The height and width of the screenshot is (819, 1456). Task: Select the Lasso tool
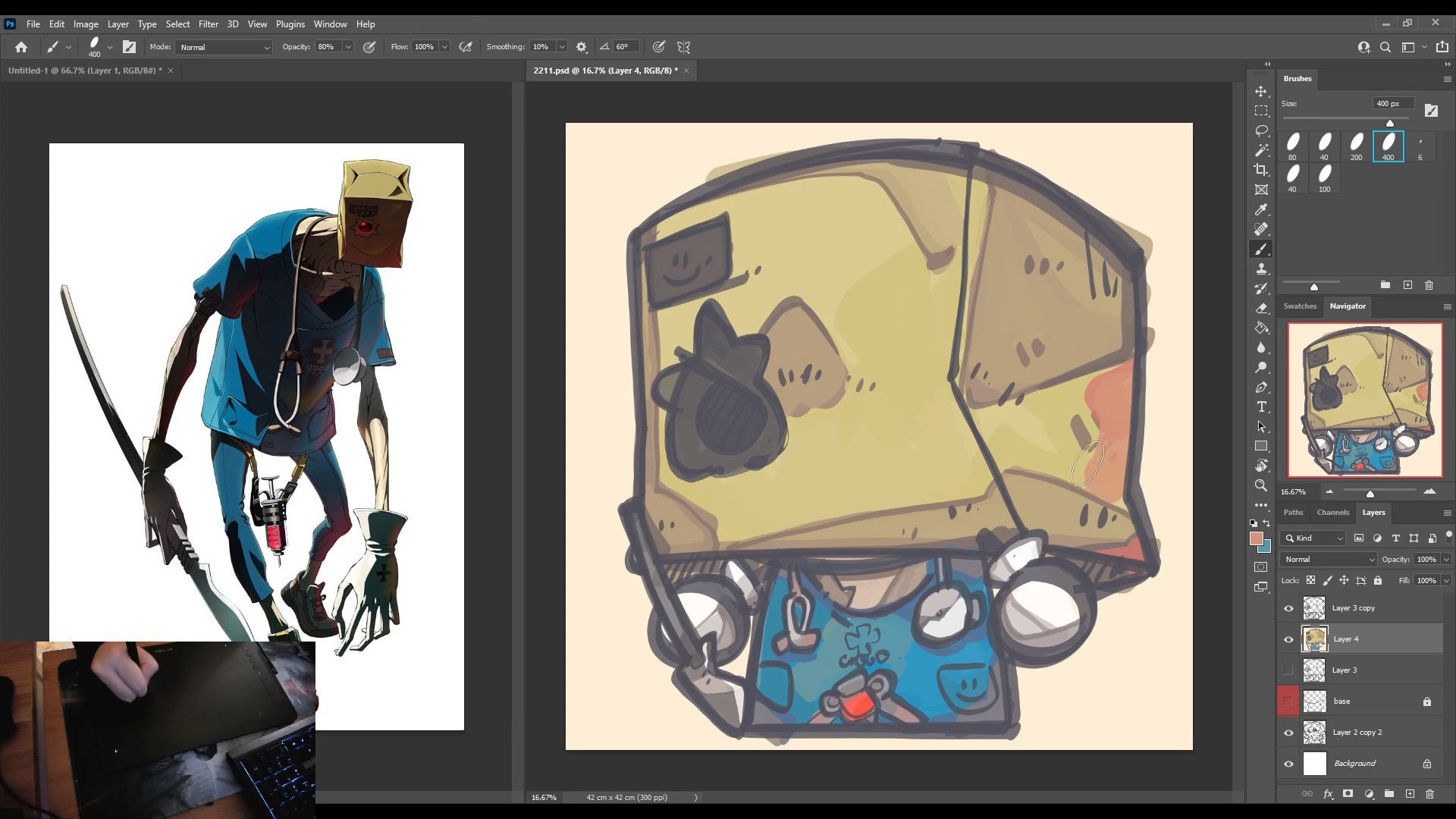1261,130
